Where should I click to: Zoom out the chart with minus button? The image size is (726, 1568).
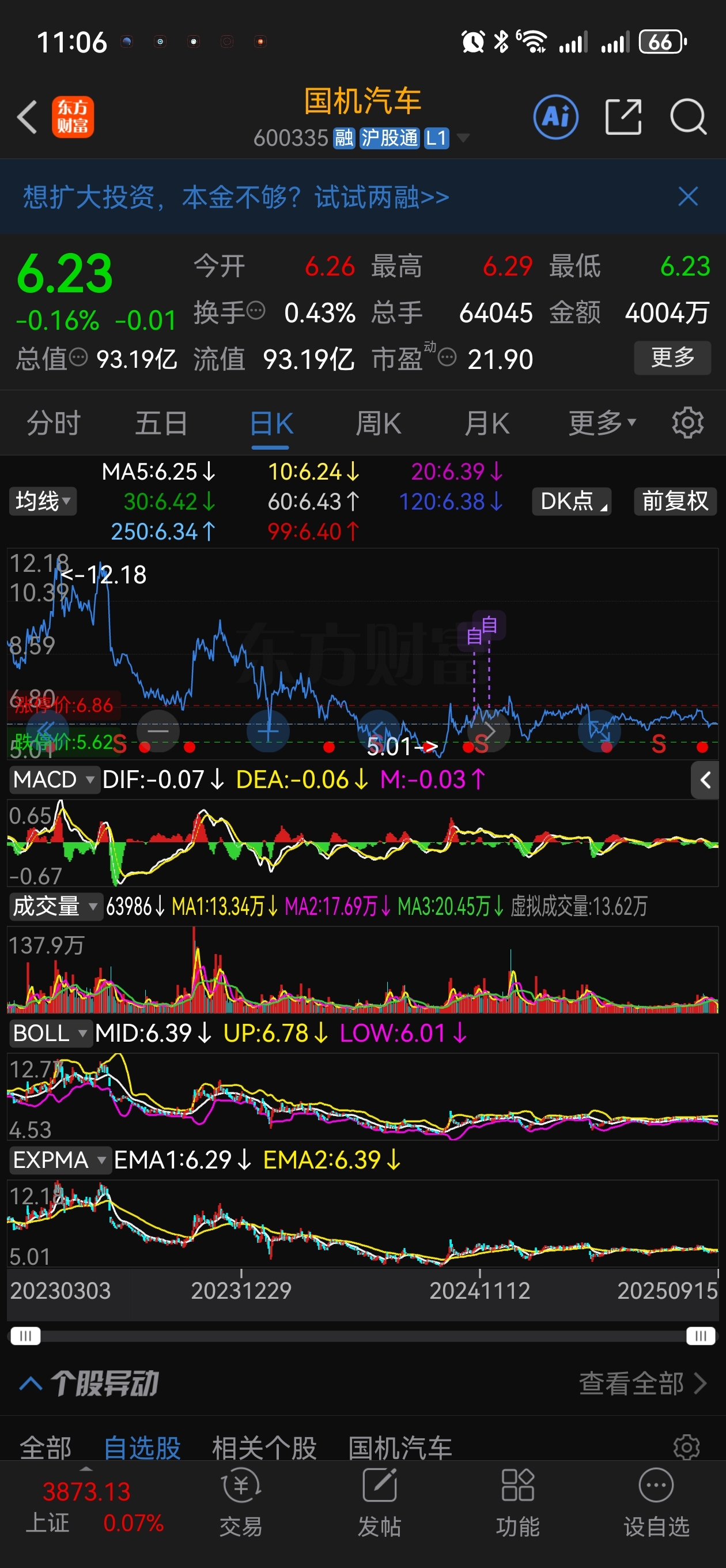coord(158,730)
